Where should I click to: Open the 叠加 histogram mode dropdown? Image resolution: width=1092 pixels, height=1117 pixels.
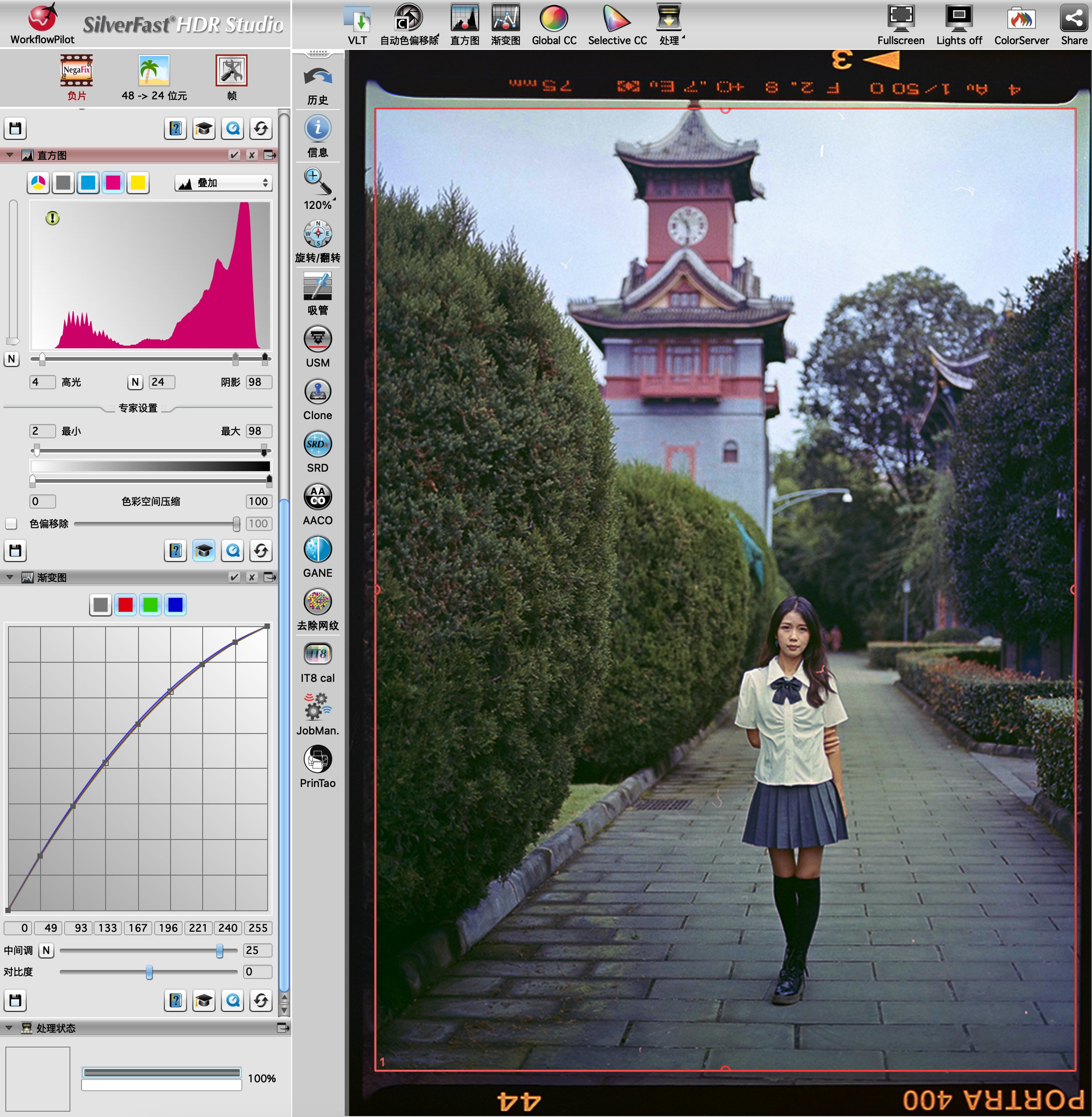pyautogui.click(x=223, y=183)
